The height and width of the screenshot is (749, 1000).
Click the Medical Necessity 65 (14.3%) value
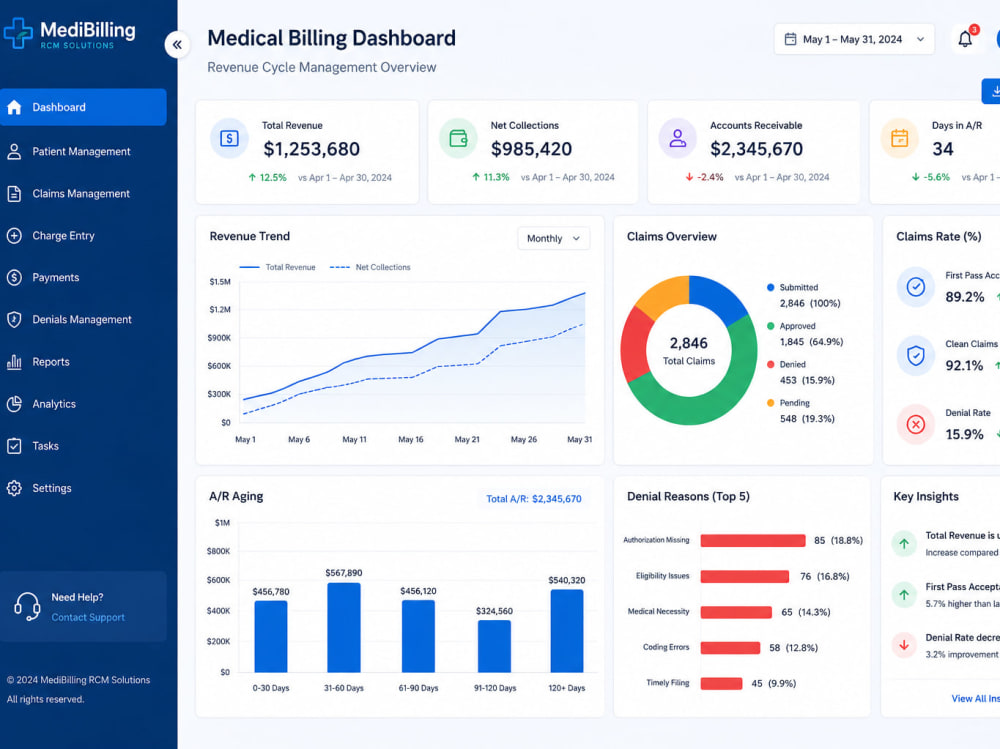(x=805, y=612)
